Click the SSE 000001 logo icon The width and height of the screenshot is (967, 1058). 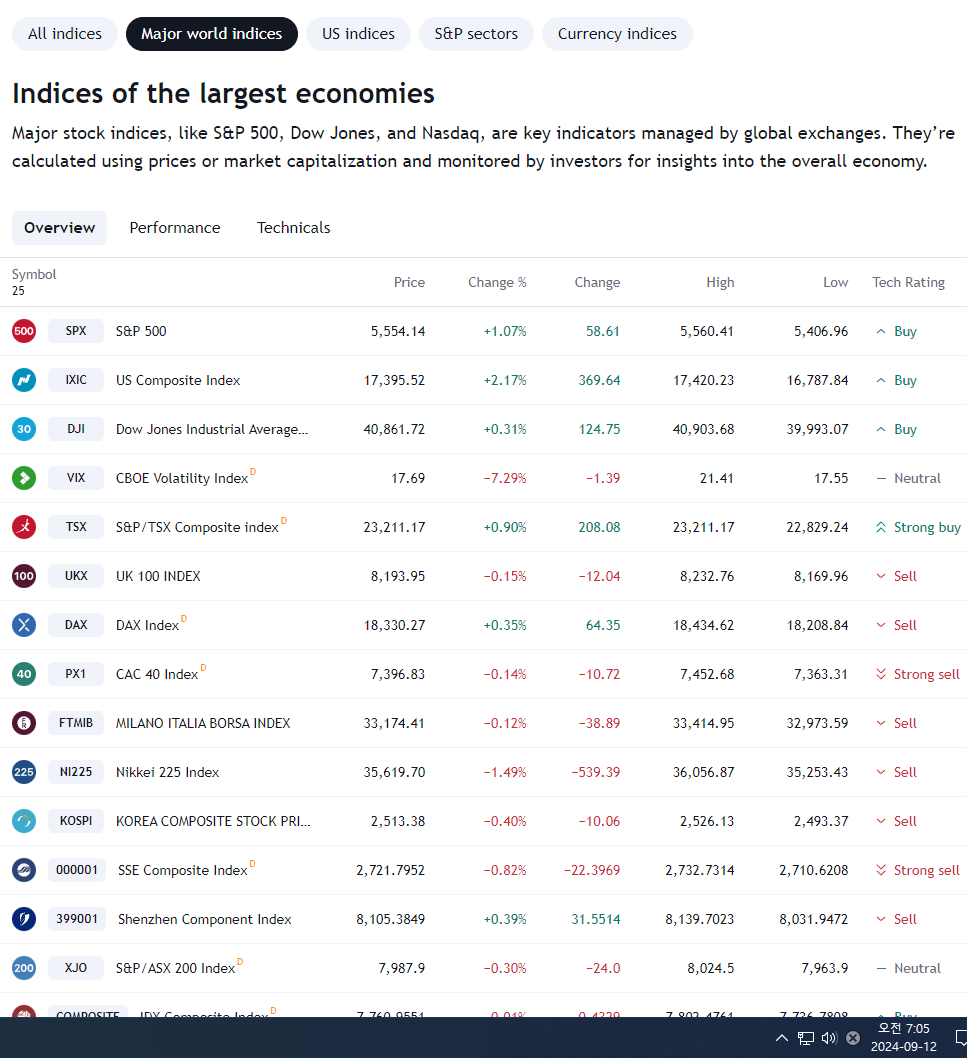pos(24,870)
